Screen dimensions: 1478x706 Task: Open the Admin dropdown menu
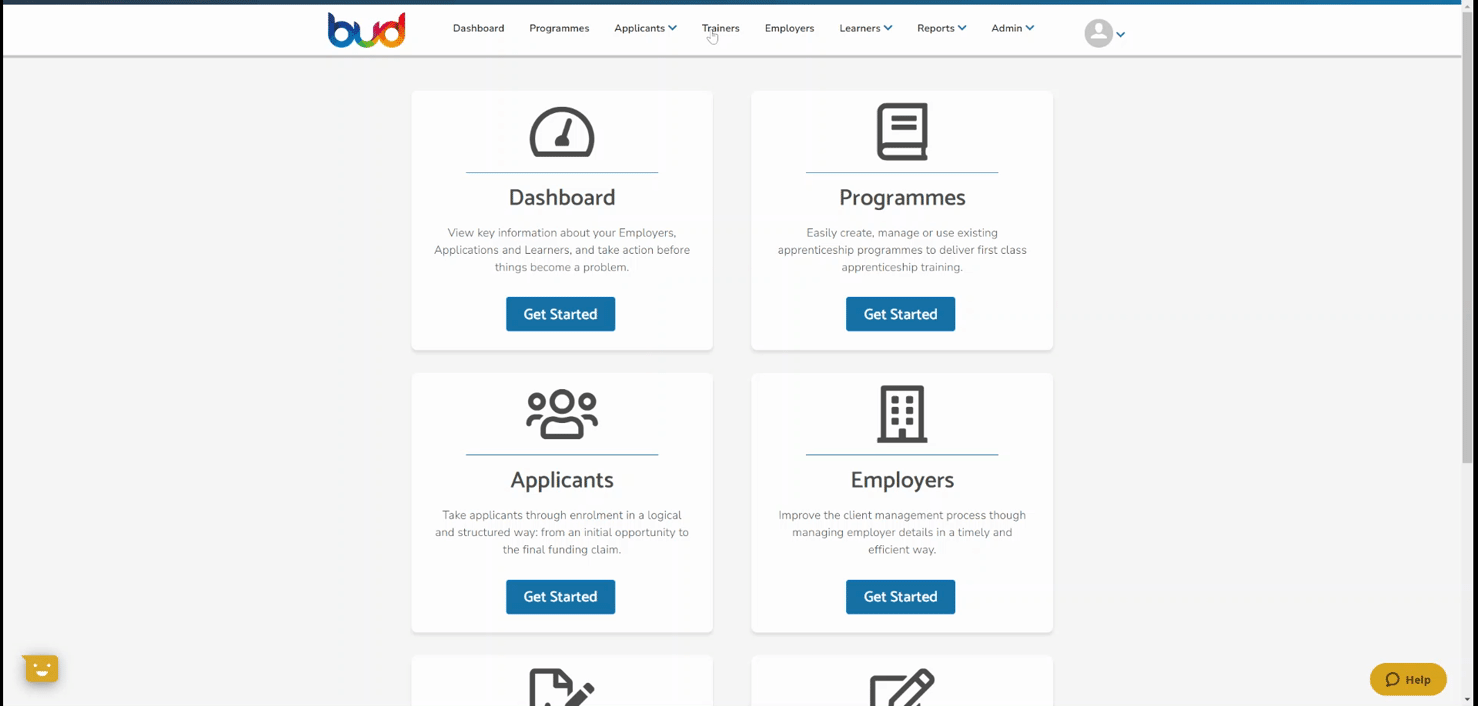[1012, 28]
